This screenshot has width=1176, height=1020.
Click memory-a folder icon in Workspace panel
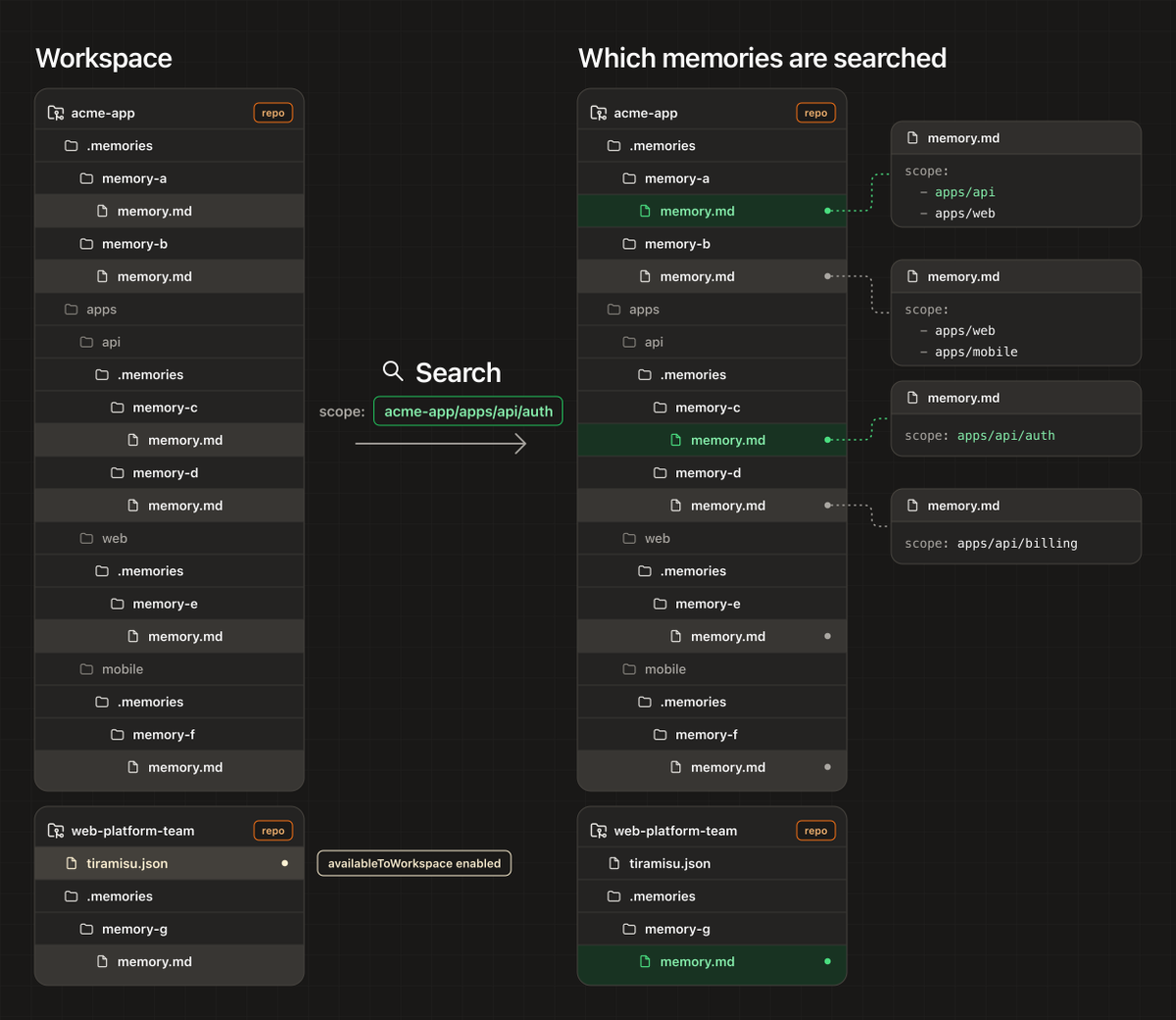tap(86, 178)
